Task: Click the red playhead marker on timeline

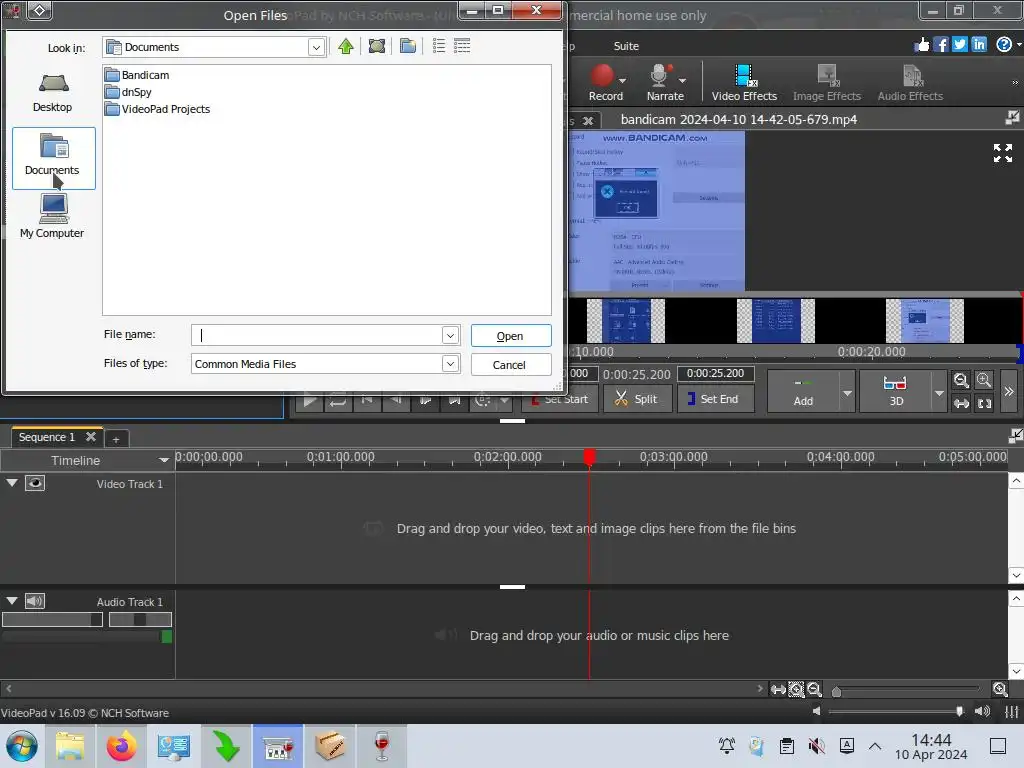Action: coord(589,456)
